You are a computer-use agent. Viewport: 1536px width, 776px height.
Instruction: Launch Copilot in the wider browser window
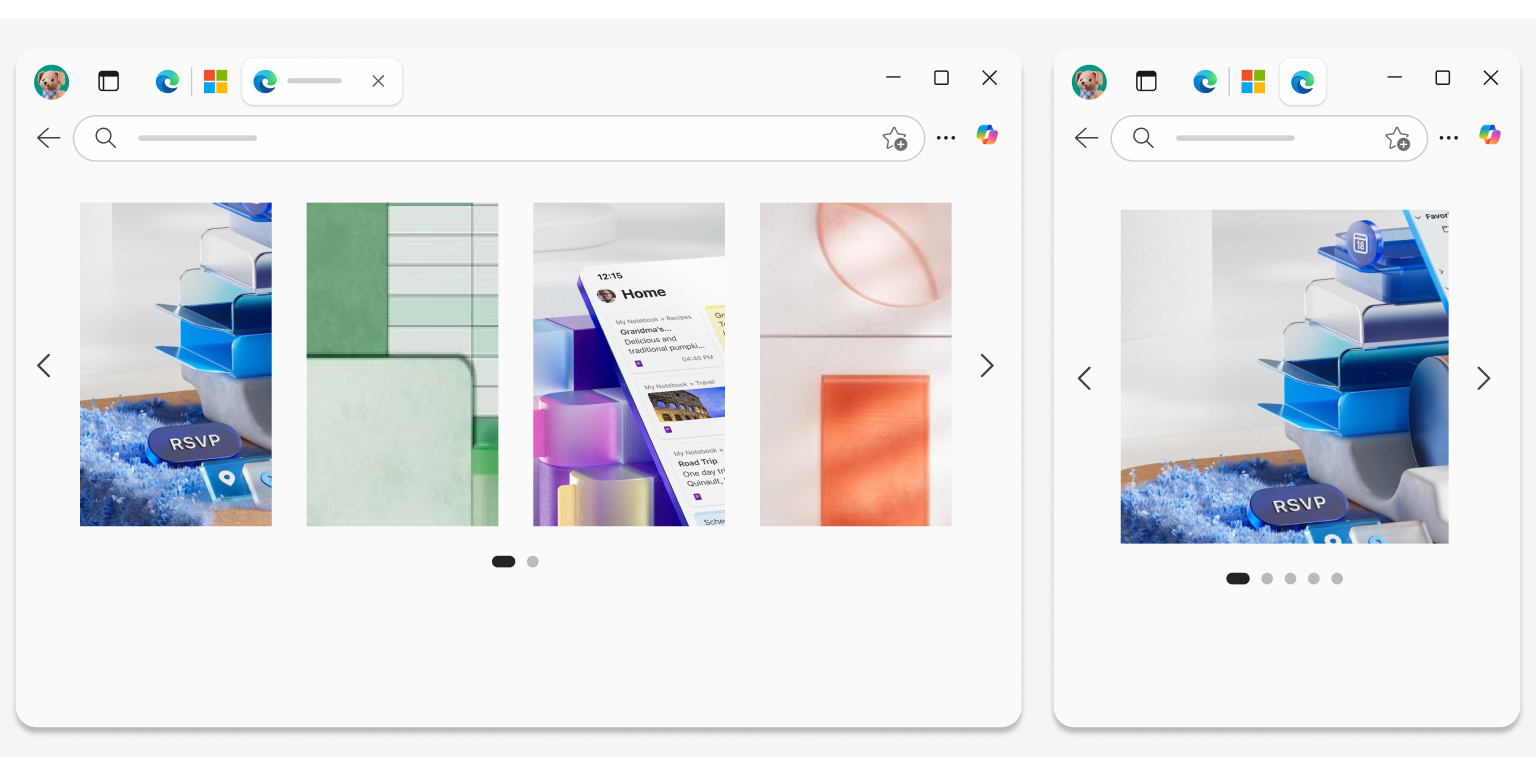click(987, 135)
